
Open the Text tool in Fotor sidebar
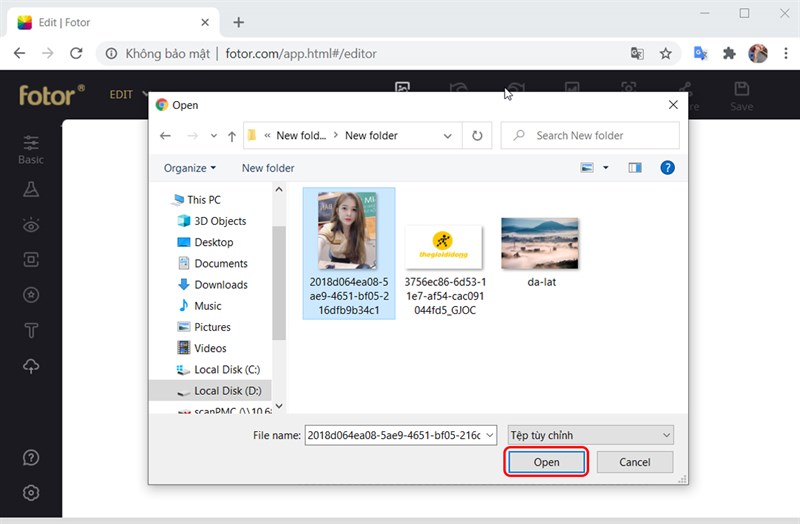click(31, 330)
